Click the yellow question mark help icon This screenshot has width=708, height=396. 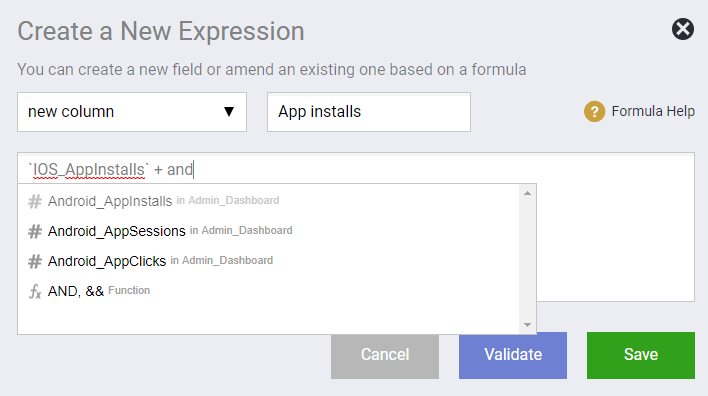click(594, 112)
